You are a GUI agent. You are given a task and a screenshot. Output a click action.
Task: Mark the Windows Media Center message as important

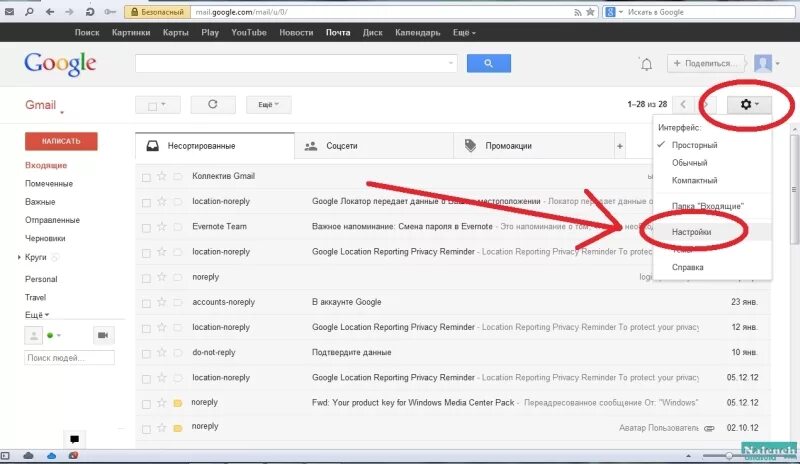coord(178,403)
